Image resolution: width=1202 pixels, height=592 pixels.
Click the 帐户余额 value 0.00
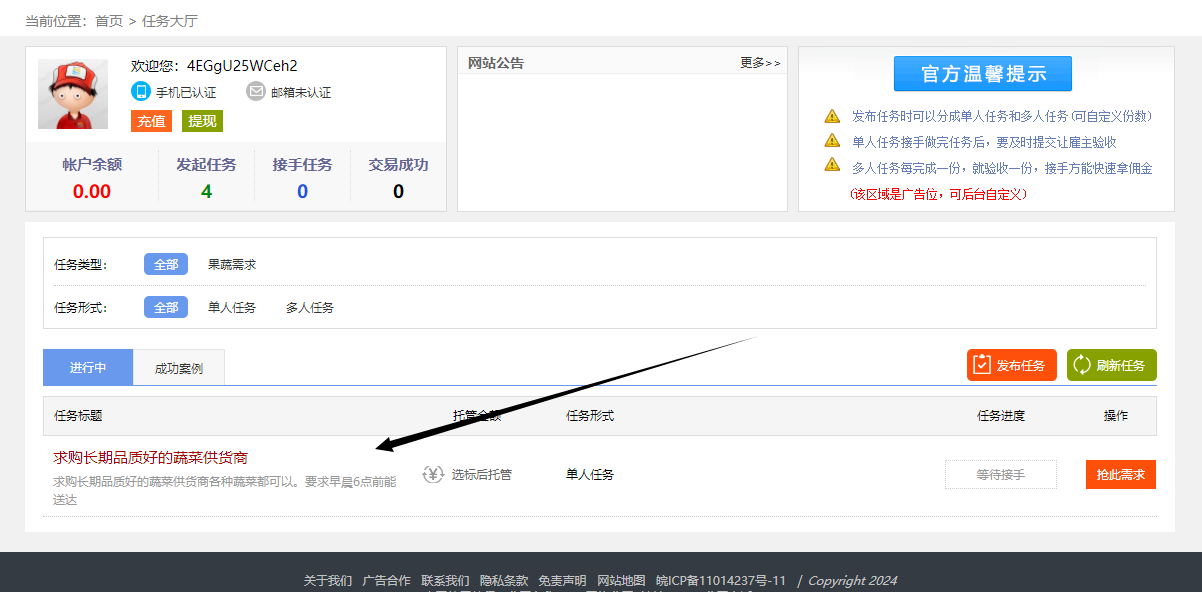click(x=92, y=192)
